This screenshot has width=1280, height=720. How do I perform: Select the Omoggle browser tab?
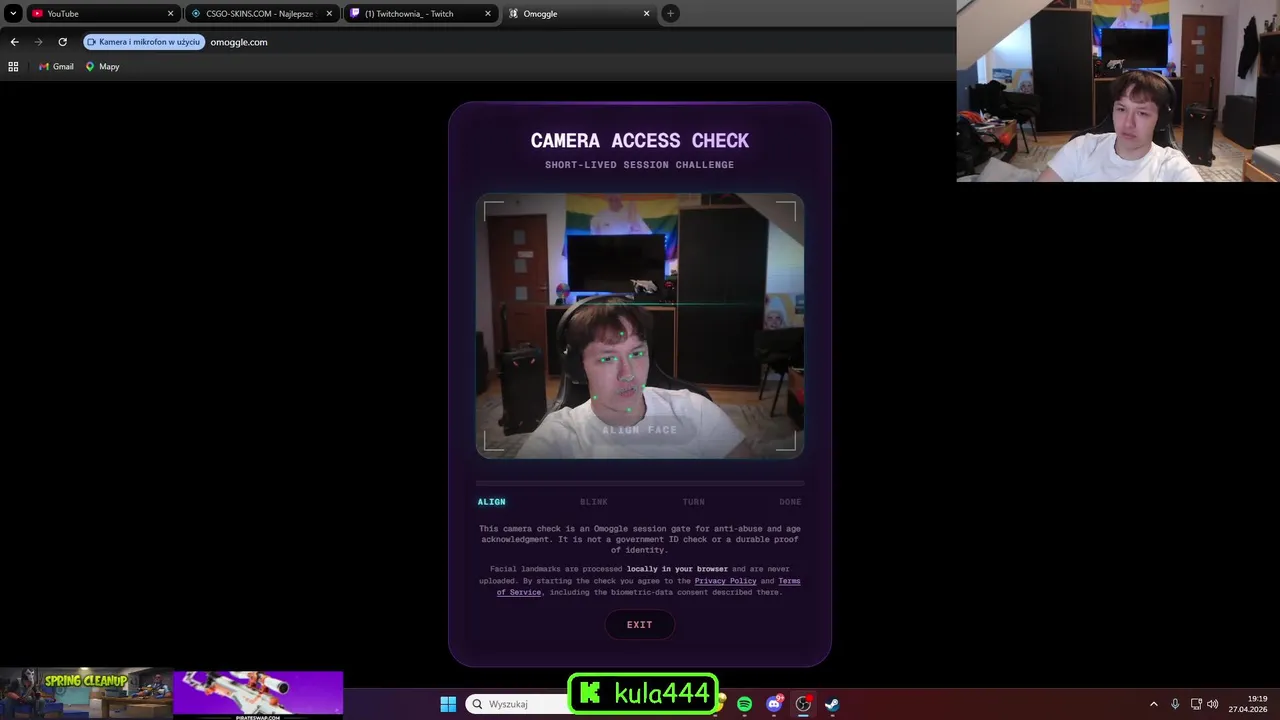coord(578,14)
